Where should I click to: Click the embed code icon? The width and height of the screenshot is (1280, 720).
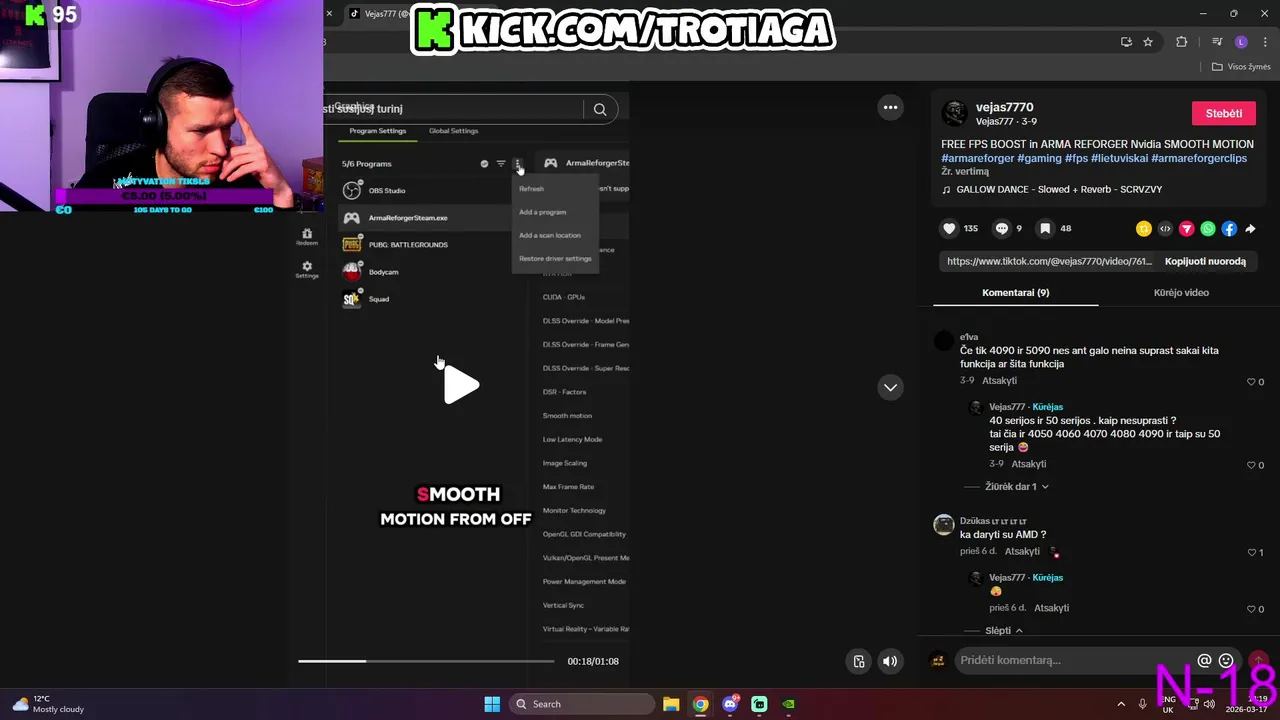point(1165,229)
